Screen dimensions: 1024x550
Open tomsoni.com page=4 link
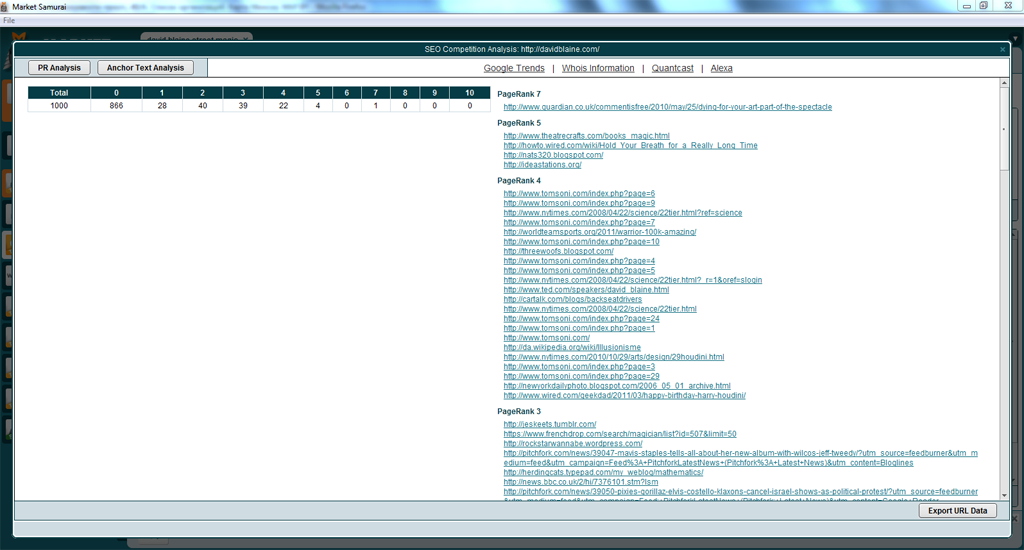click(579, 261)
